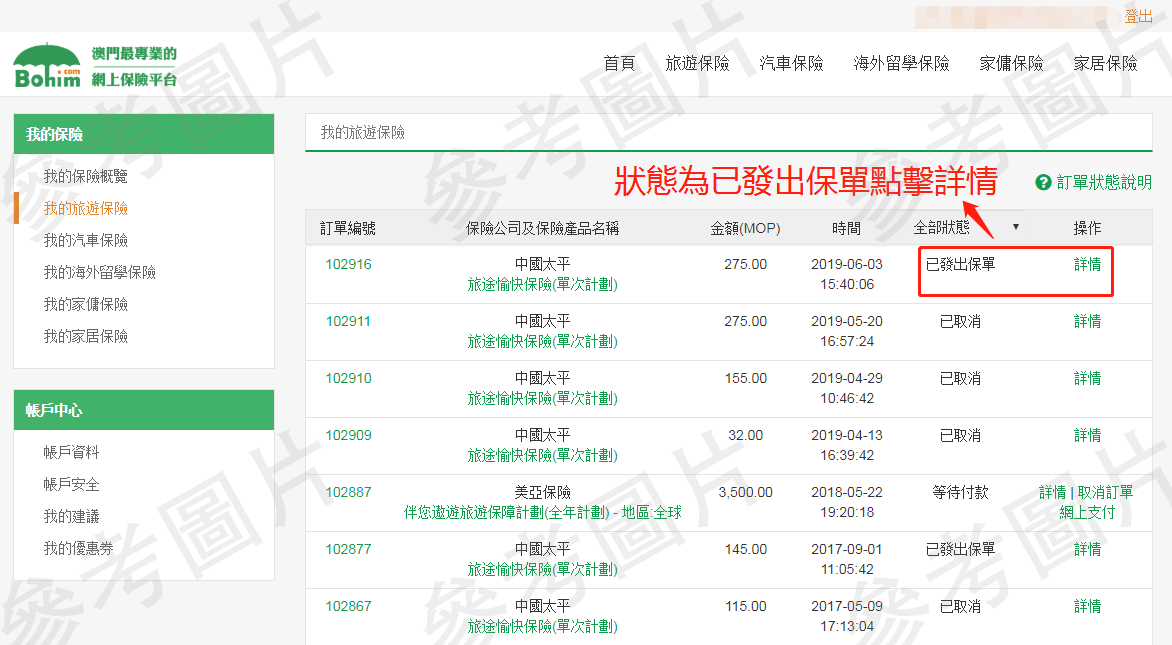This screenshot has height=645, width=1172.
Task: Open order number 102909
Action: (x=348, y=435)
